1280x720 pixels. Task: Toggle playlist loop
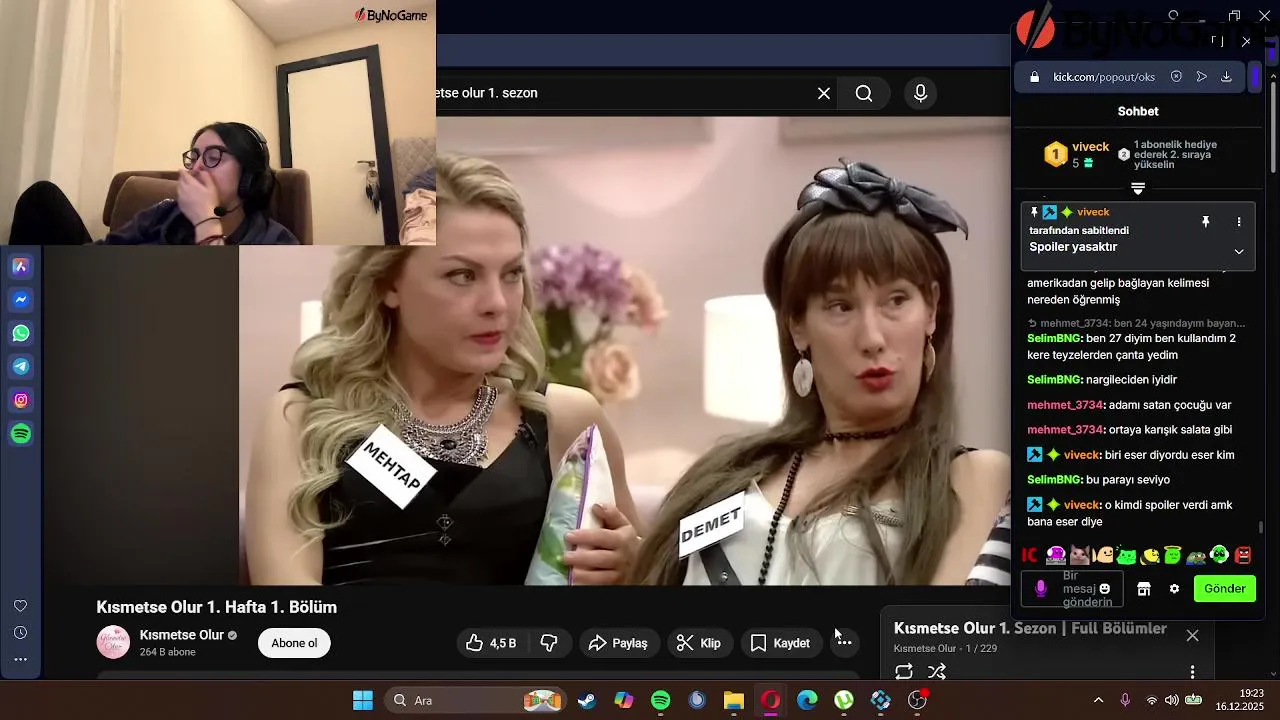[904, 672]
